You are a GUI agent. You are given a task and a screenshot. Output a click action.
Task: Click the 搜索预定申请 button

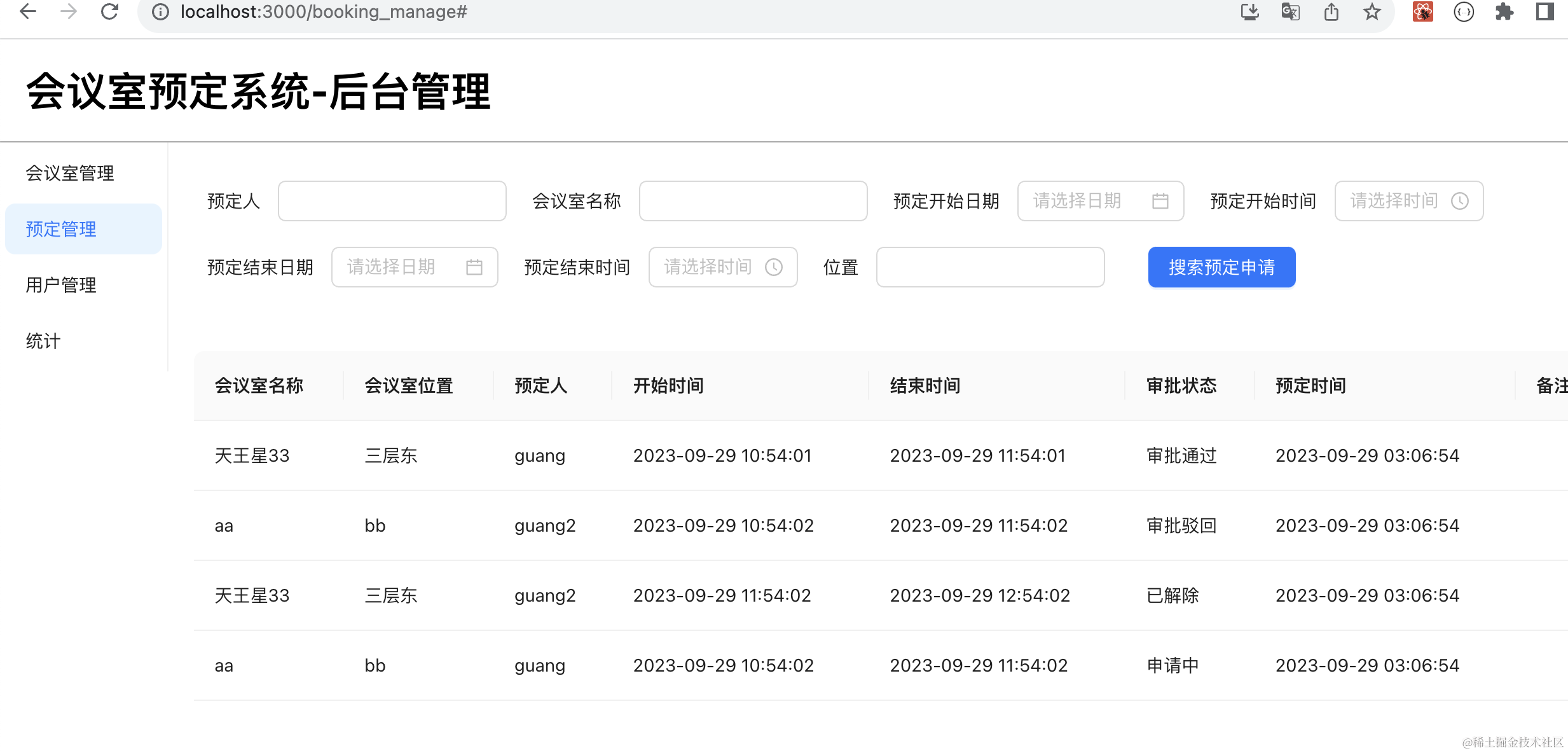(1221, 267)
